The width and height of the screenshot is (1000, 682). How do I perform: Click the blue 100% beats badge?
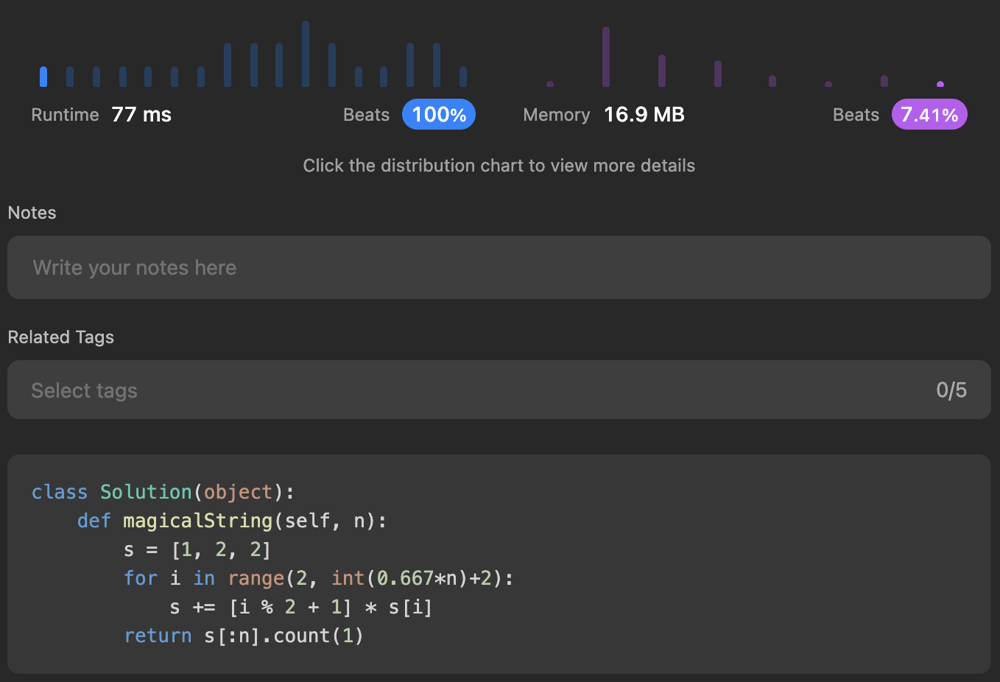point(438,115)
